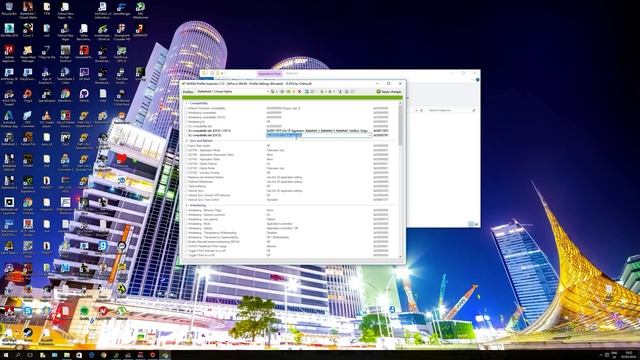Select SLI compatibility bits (DX10 + DX11) row
Screen dimensions: 640x360
tap(290, 131)
